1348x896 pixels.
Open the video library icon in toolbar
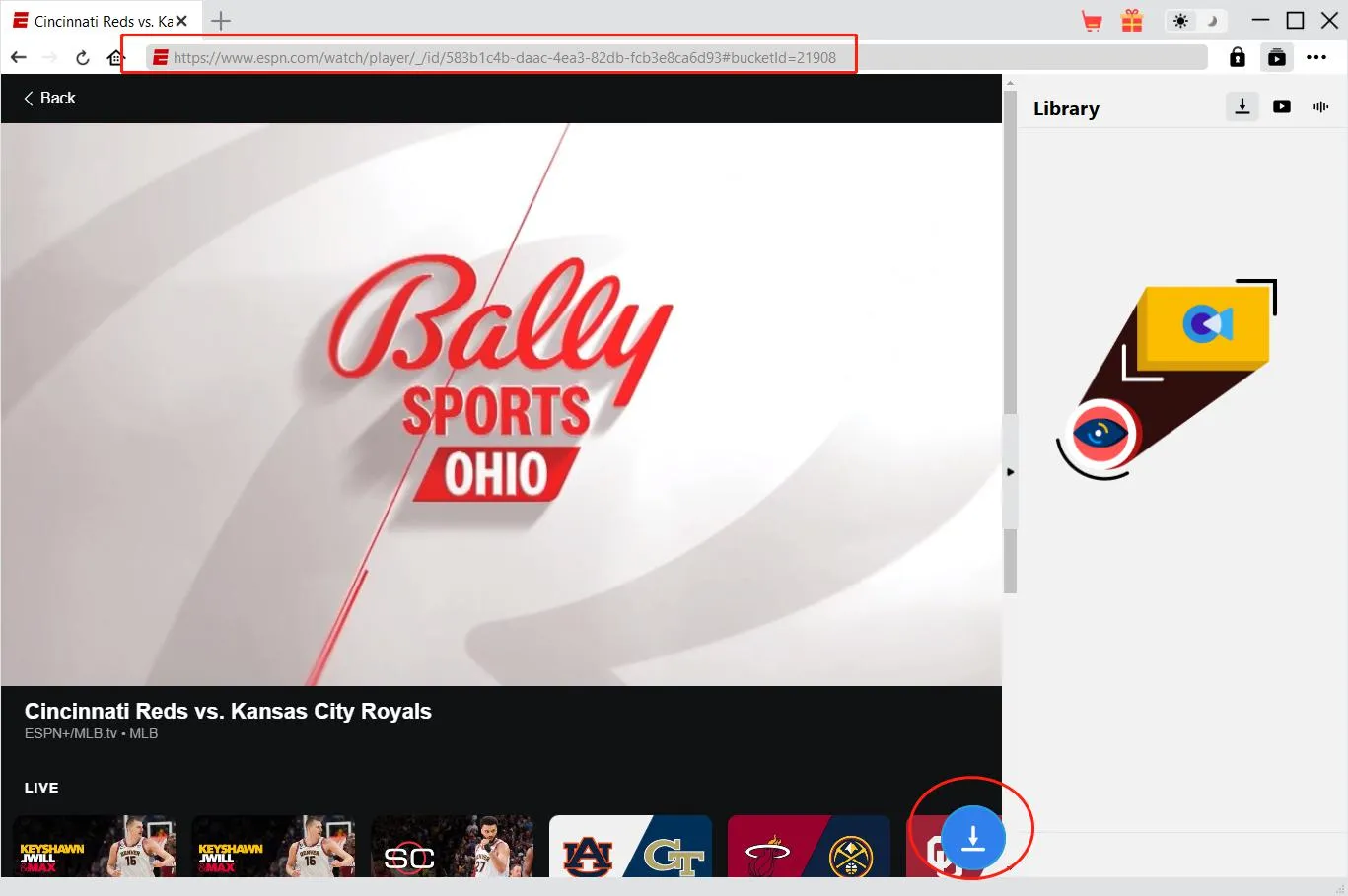pyautogui.click(x=1276, y=57)
